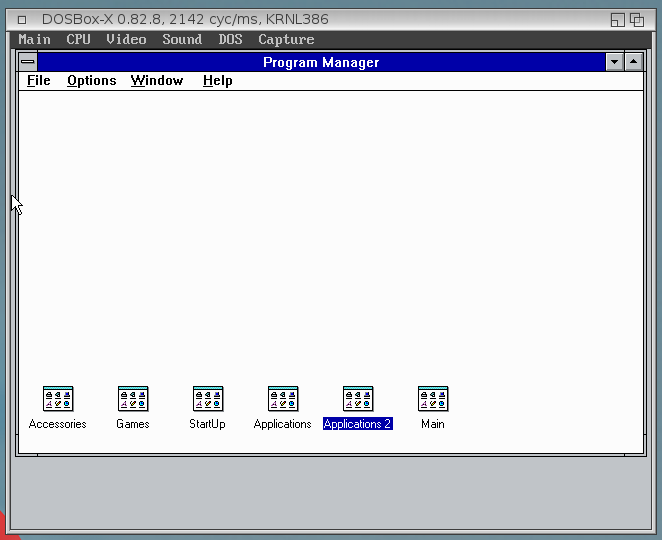Click the highlighted Applications 2 label
This screenshot has width=662, height=540.
point(358,424)
